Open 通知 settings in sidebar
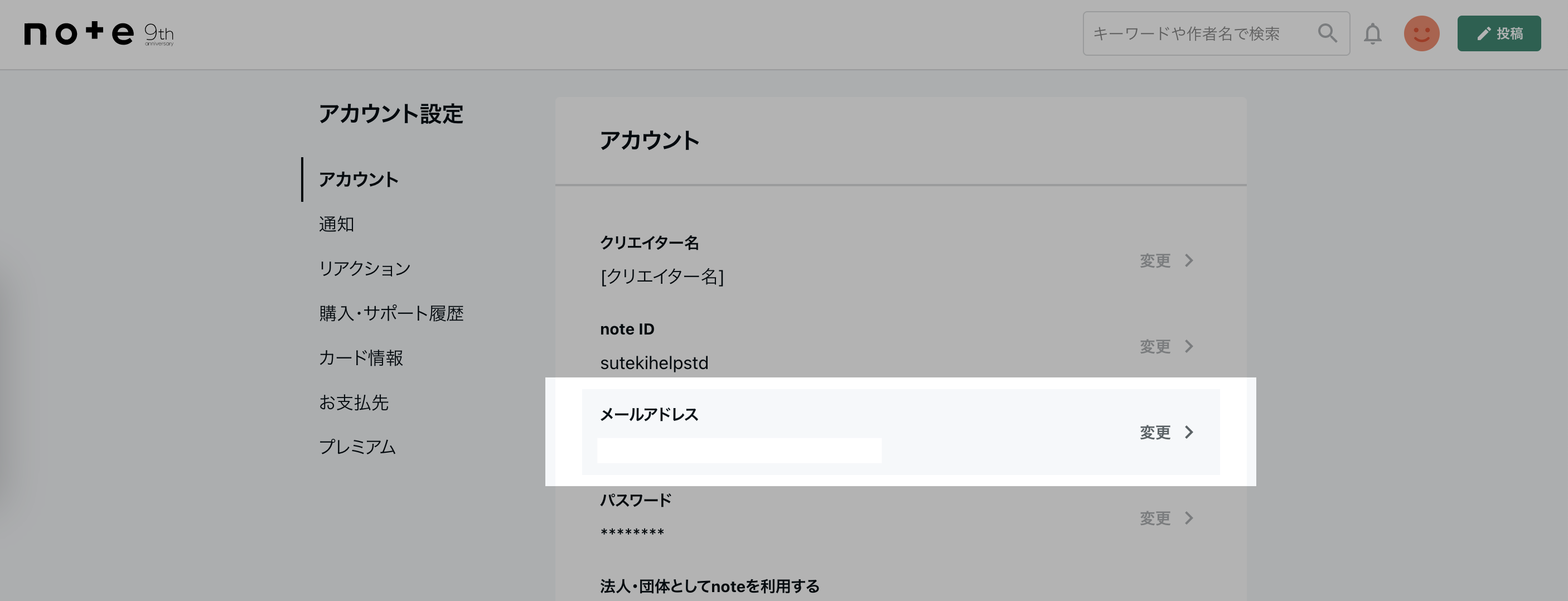 [336, 224]
